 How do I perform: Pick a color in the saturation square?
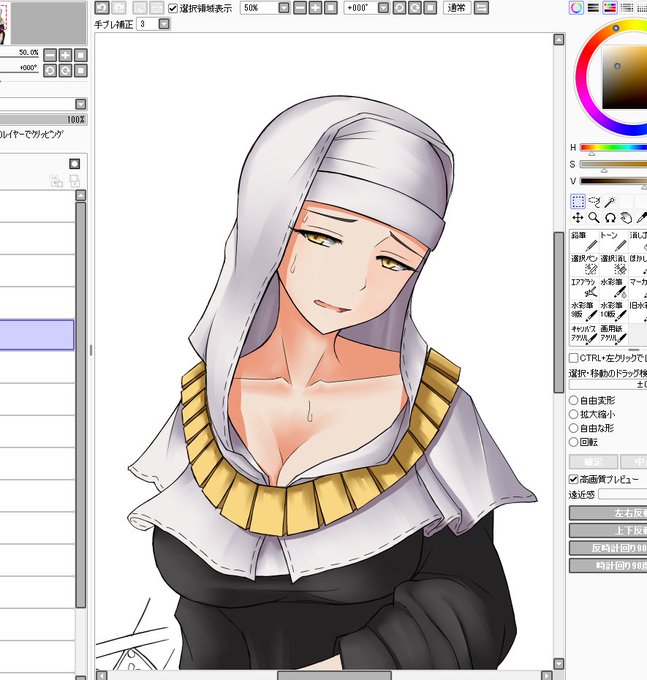click(624, 76)
